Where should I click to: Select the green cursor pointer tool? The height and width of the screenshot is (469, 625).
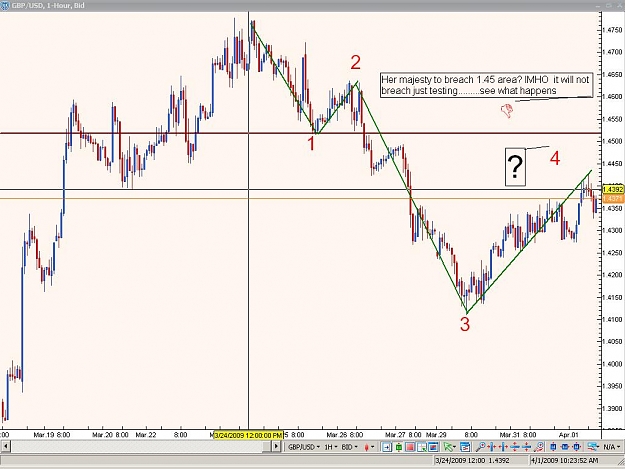(x=448, y=447)
